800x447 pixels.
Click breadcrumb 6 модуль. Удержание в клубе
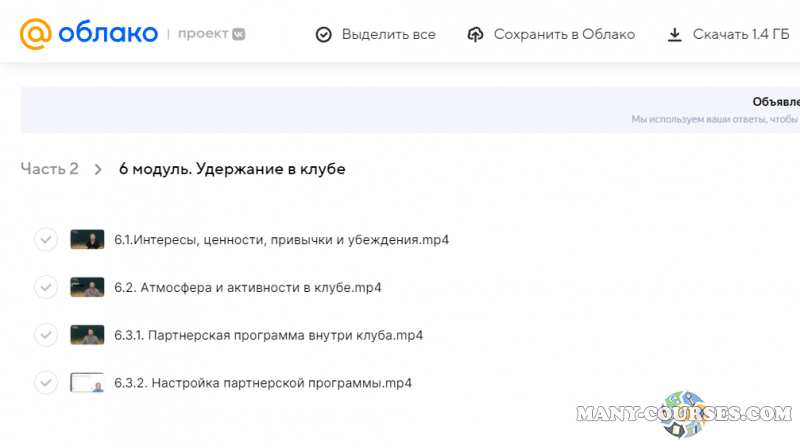232,169
